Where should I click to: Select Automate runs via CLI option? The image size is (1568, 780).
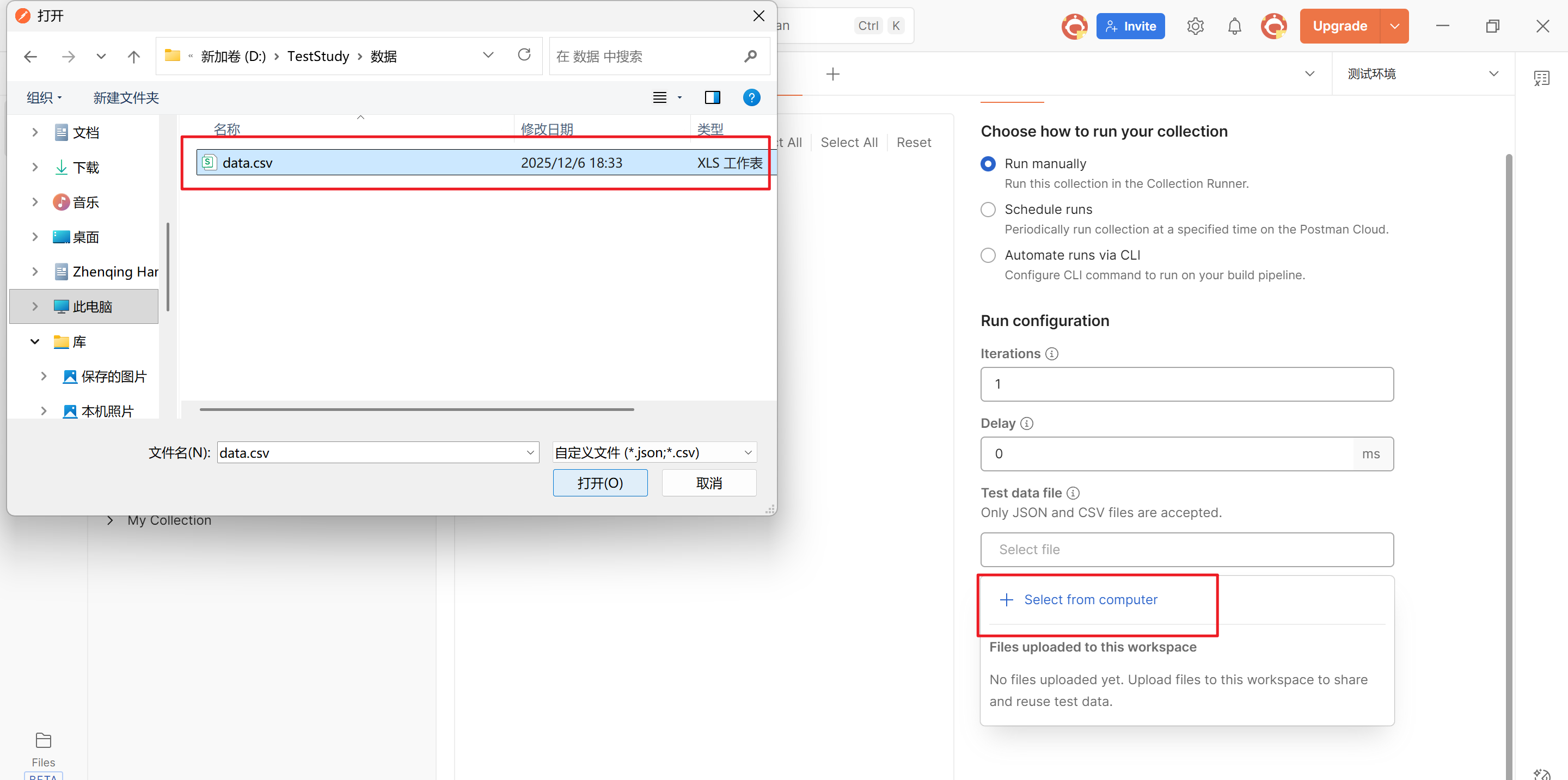point(988,255)
